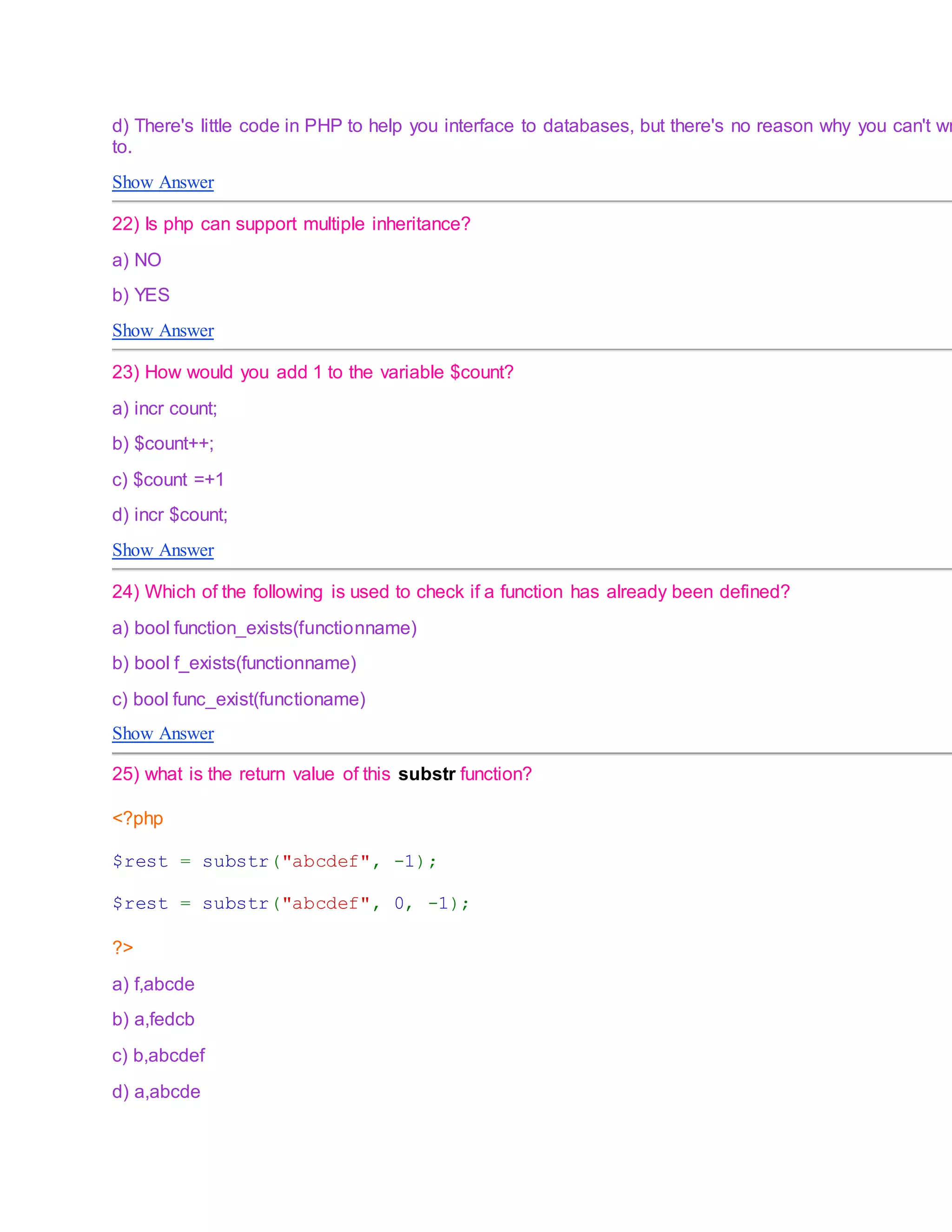Click Show Answer under question 21
This screenshot has height=1232, width=952.
tap(163, 183)
